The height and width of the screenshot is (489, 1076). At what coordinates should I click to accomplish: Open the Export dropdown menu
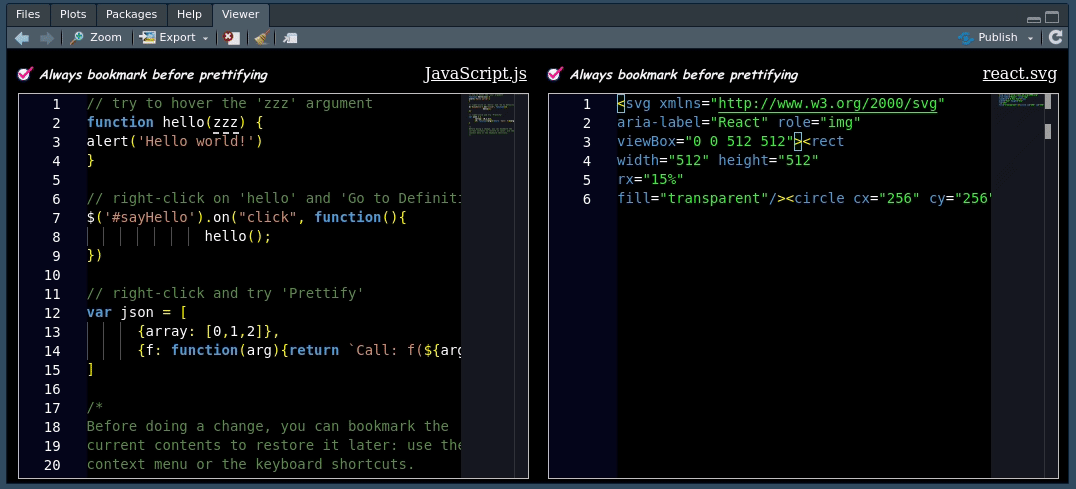[174, 38]
